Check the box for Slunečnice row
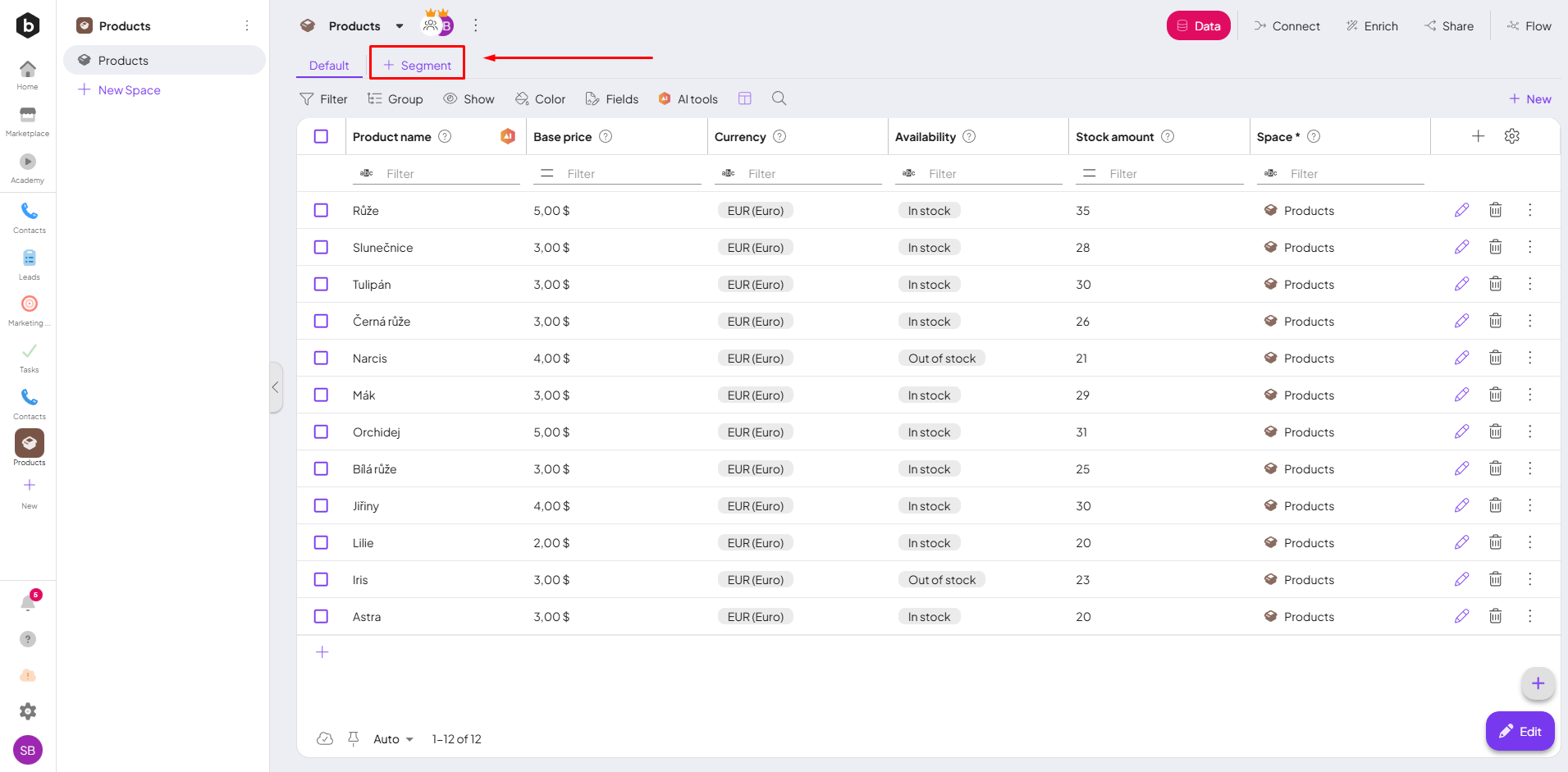Image resolution: width=1568 pixels, height=772 pixels. [x=321, y=247]
